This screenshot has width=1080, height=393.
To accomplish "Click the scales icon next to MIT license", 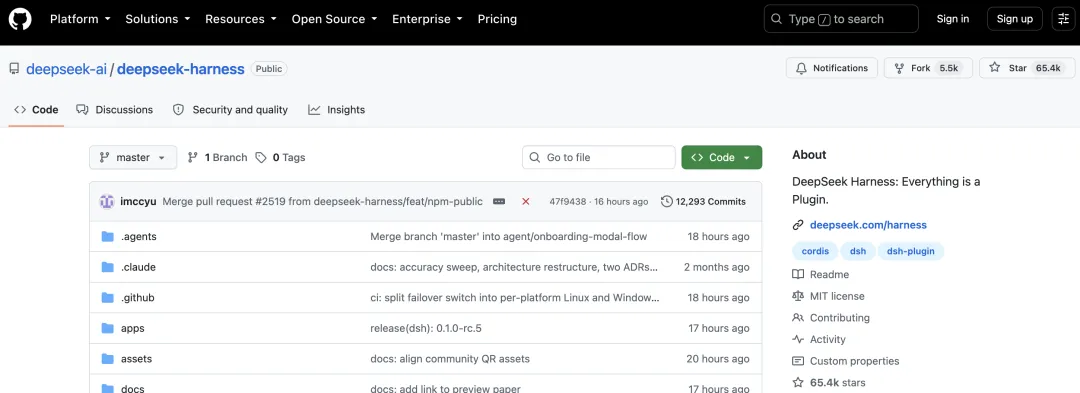I will (798, 296).
